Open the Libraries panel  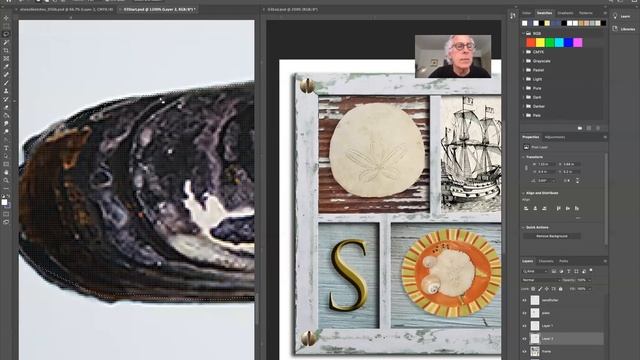click(623, 29)
